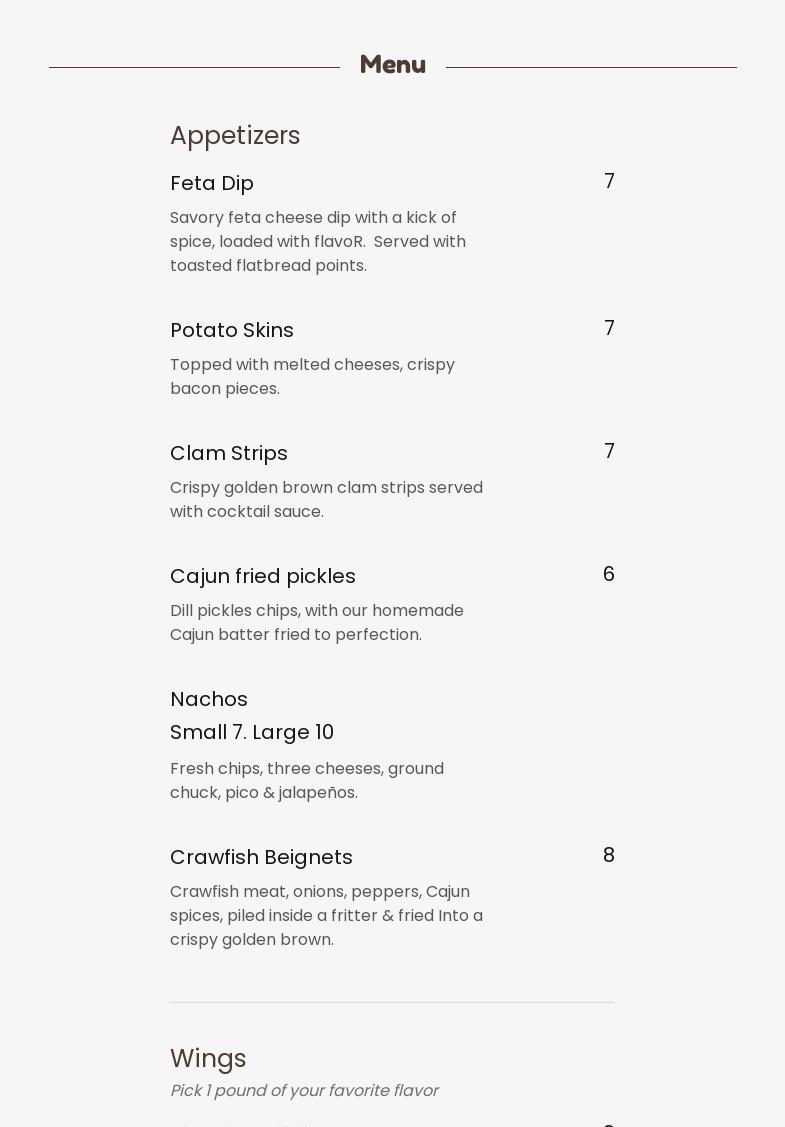Open the Crawfish Beignets menu item
Image resolution: width=785 pixels, height=1127 pixels.
click(x=261, y=858)
